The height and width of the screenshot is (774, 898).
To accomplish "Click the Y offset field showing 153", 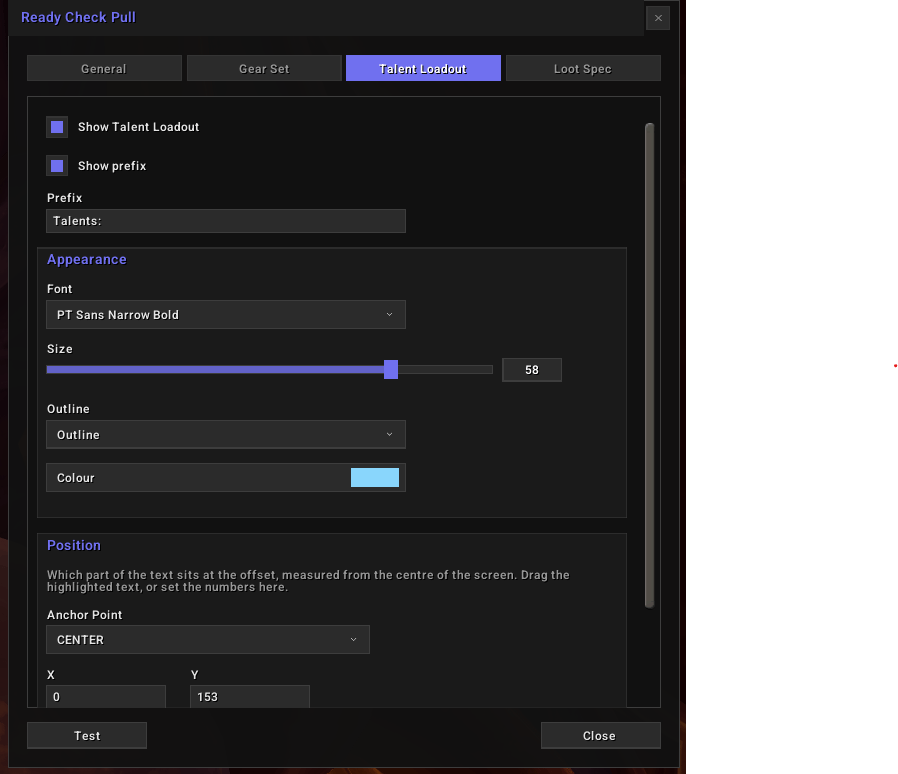I will point(250,697).
